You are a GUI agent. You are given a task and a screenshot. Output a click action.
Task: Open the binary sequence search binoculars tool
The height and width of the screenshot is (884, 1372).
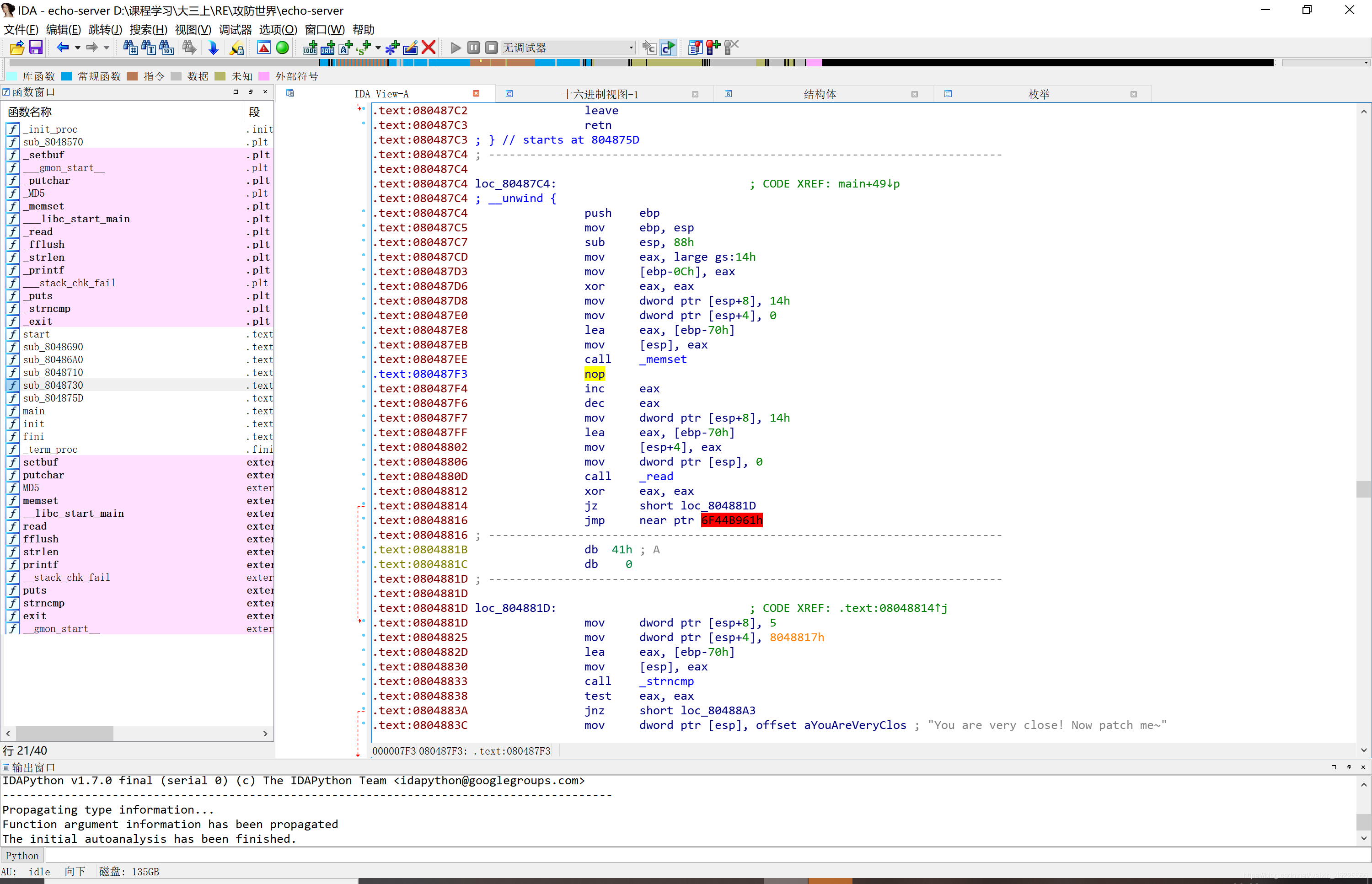point(166,48)
